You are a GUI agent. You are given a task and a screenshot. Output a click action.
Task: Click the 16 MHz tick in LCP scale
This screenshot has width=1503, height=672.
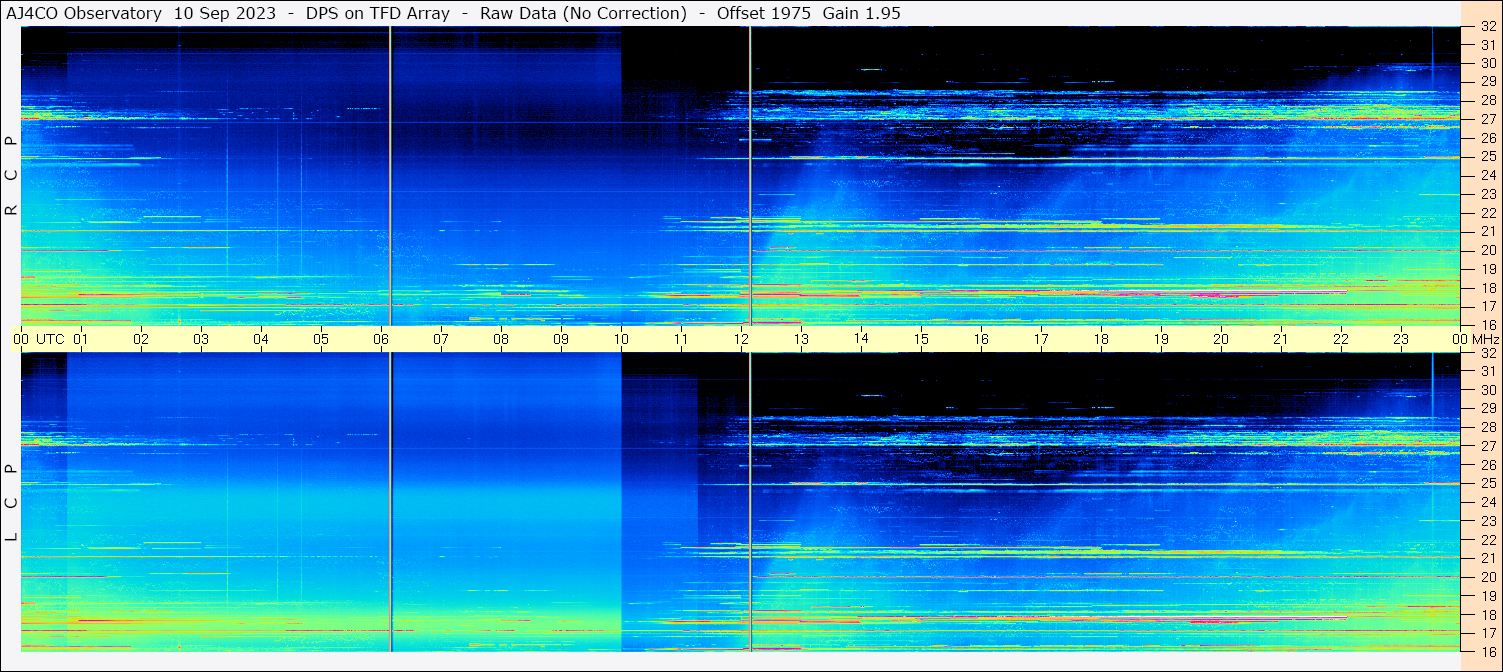(x=1487, y=651)
